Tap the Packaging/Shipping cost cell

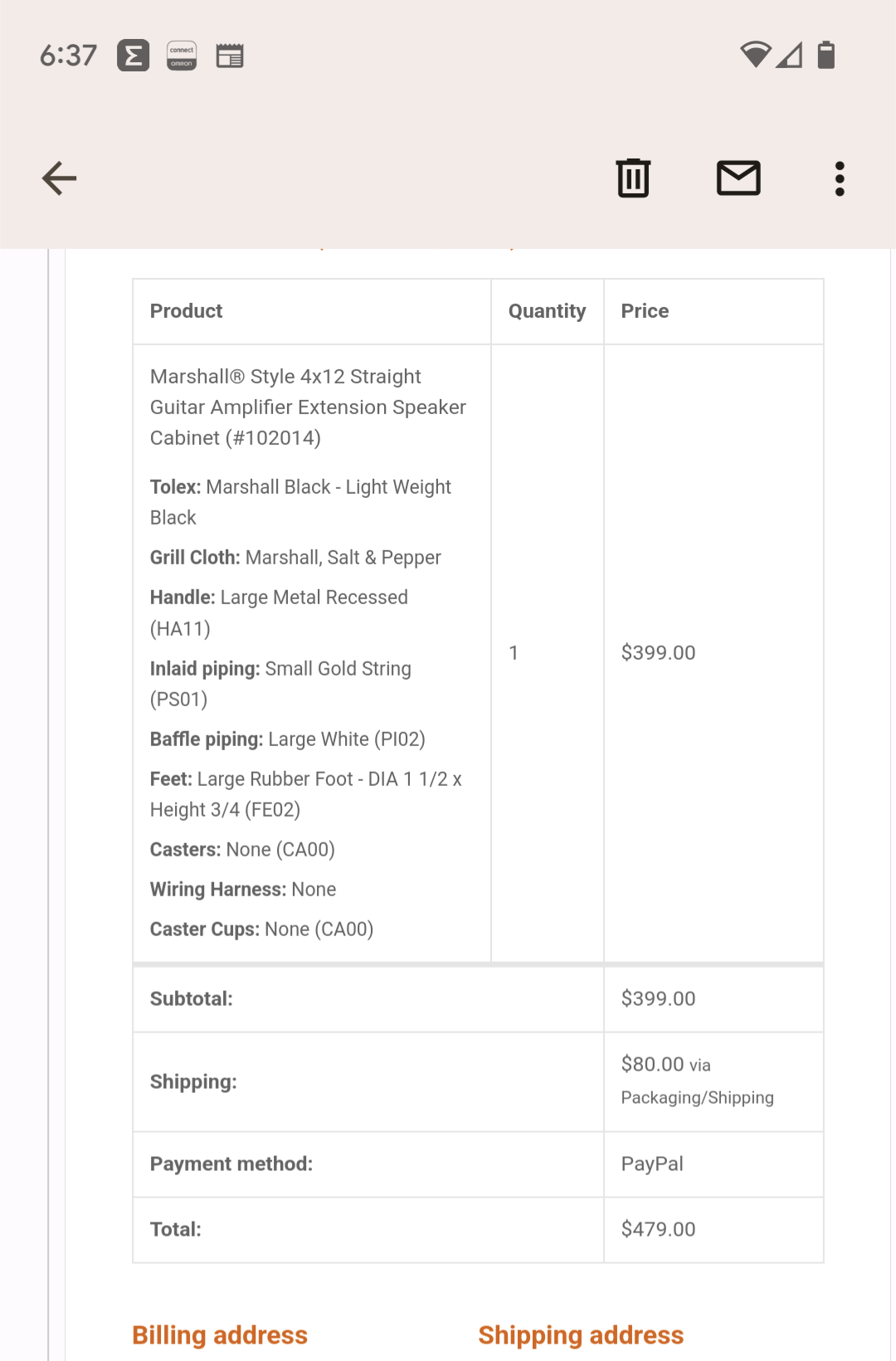[697, 1081]
